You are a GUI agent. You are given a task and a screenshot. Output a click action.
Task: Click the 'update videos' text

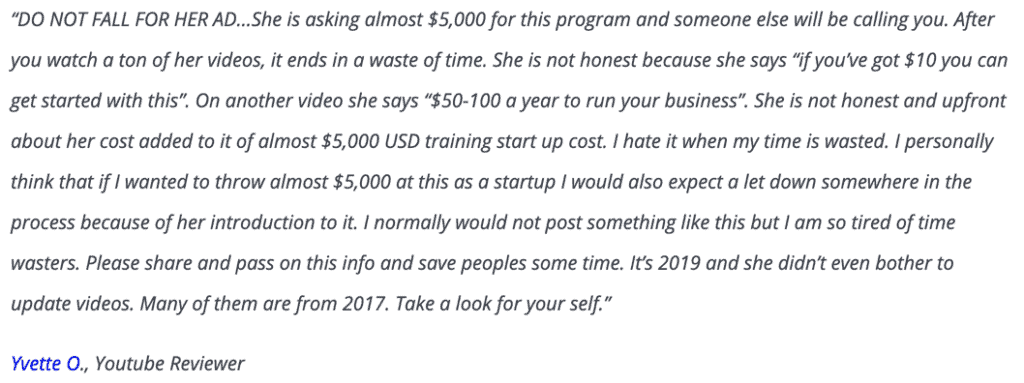pos(72,305)
